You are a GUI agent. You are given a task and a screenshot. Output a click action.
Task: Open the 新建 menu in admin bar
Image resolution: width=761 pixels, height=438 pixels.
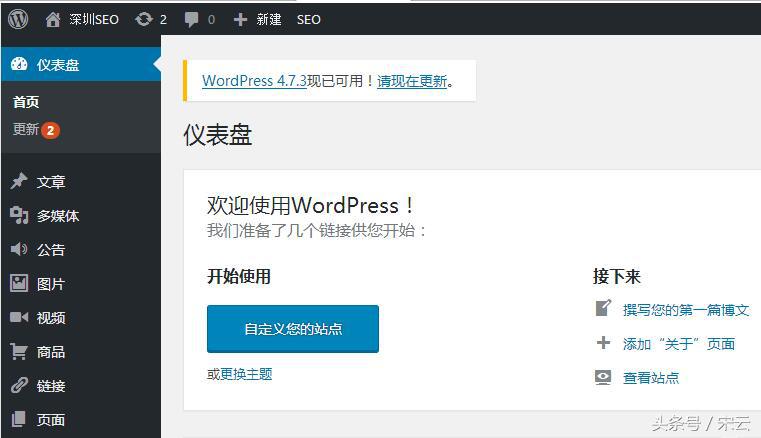click(x=269, y=19)
